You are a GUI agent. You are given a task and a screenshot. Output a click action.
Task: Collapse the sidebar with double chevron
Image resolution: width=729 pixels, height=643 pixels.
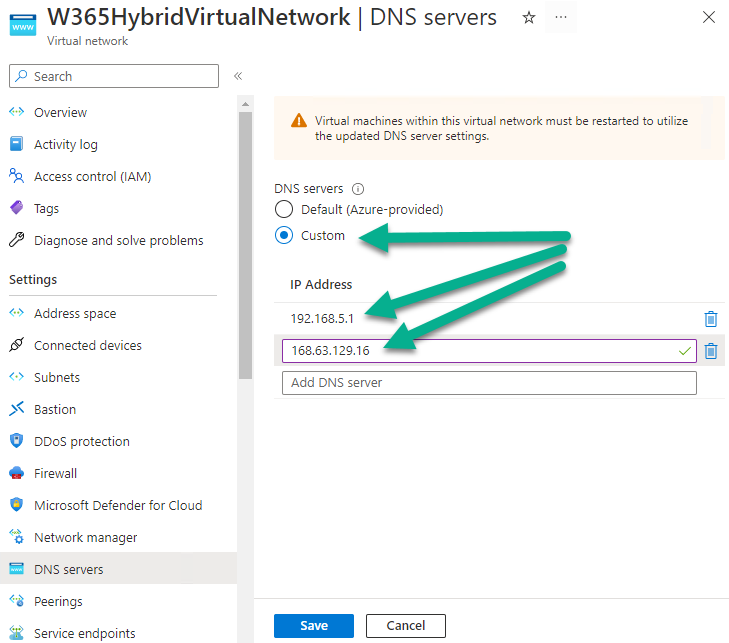(238, 76)
